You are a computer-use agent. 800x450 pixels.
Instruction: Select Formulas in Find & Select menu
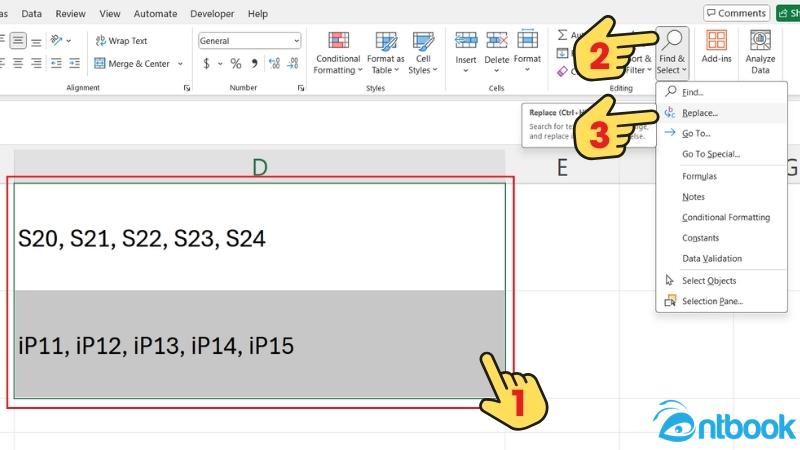click(x=721, y=177)
